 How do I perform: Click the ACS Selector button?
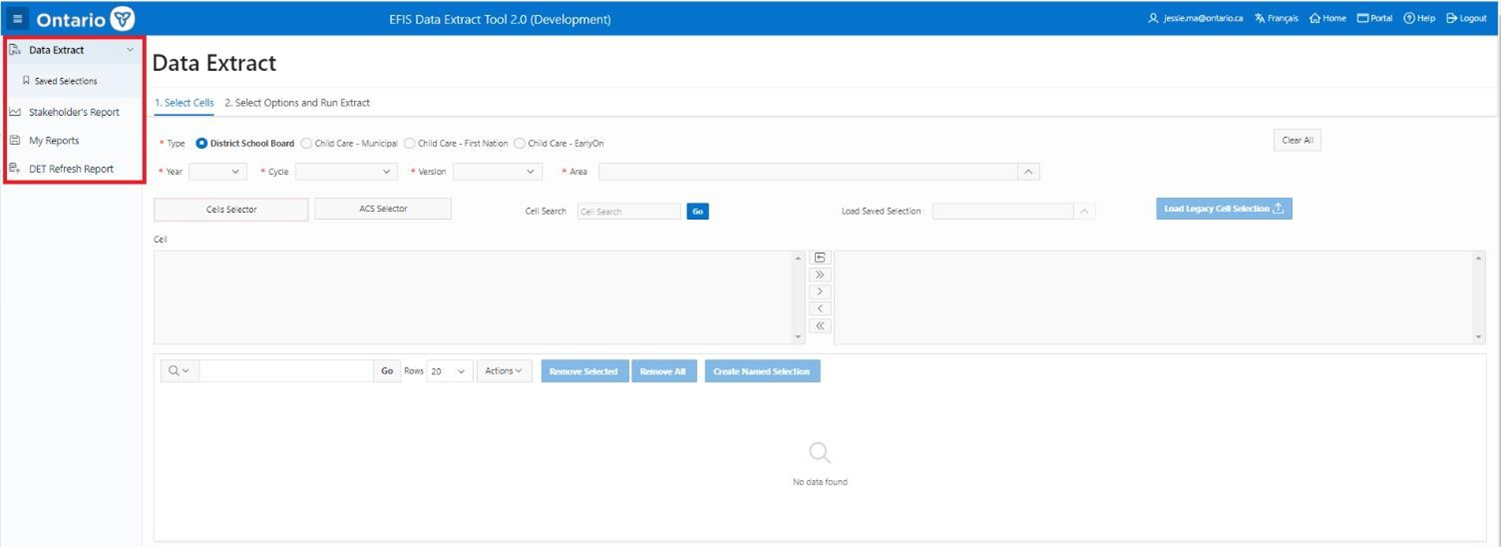pos(383,209)
